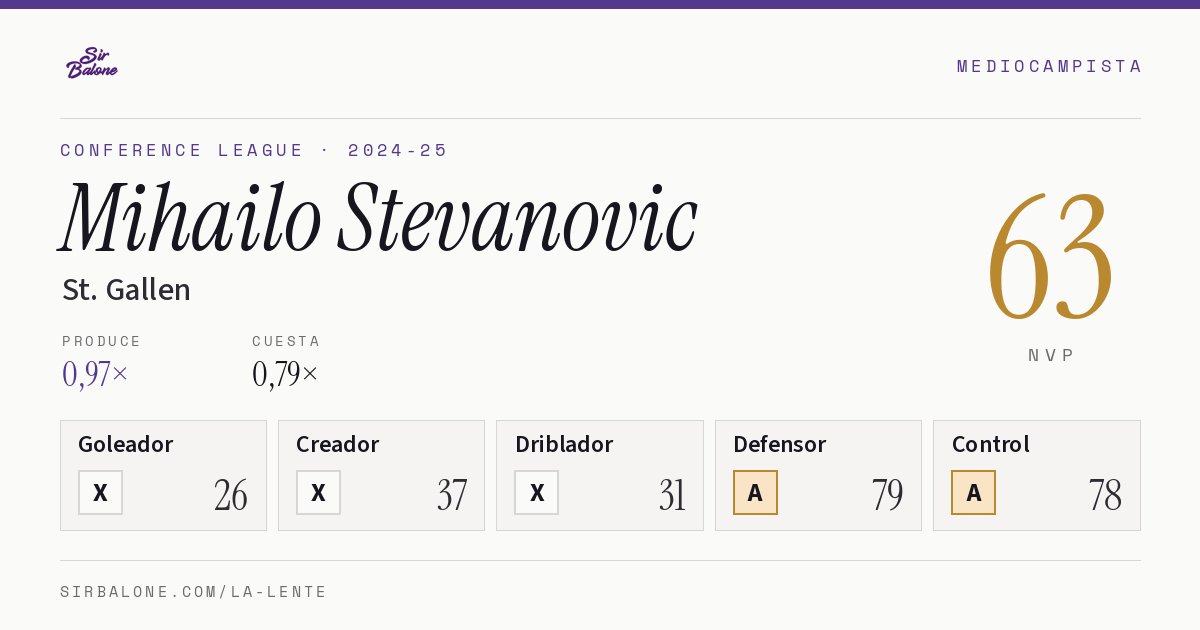
Task: Click the Driblador card title
Action: click(x=564, y=444)
